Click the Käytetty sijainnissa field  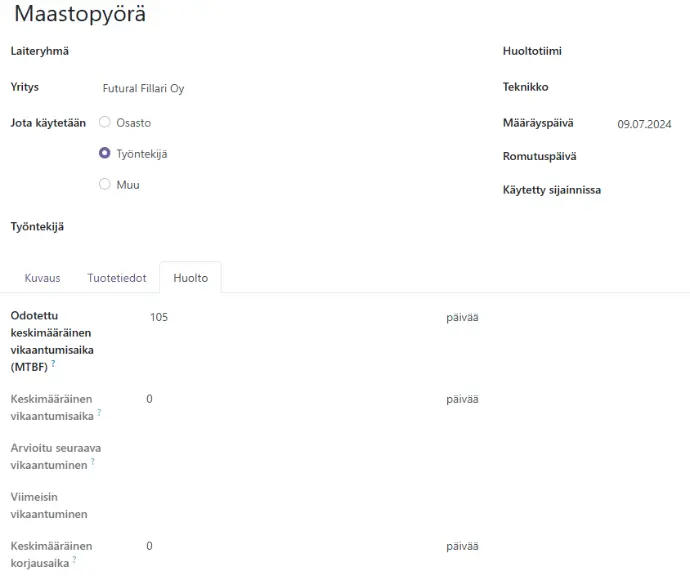648,190
